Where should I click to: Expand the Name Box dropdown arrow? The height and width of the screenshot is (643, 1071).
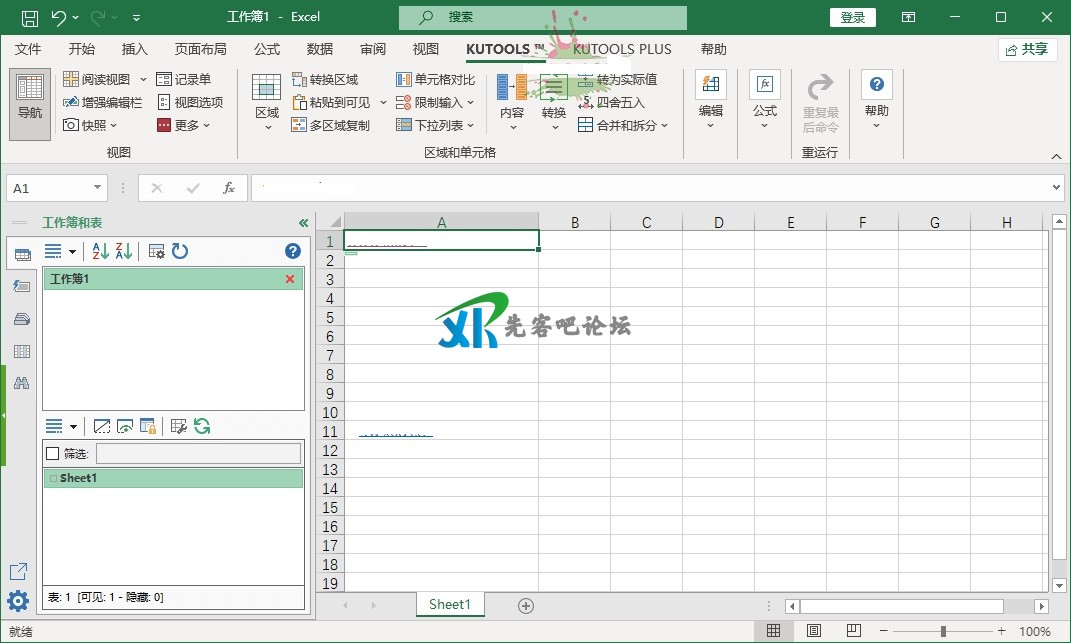tap(98, 188)
